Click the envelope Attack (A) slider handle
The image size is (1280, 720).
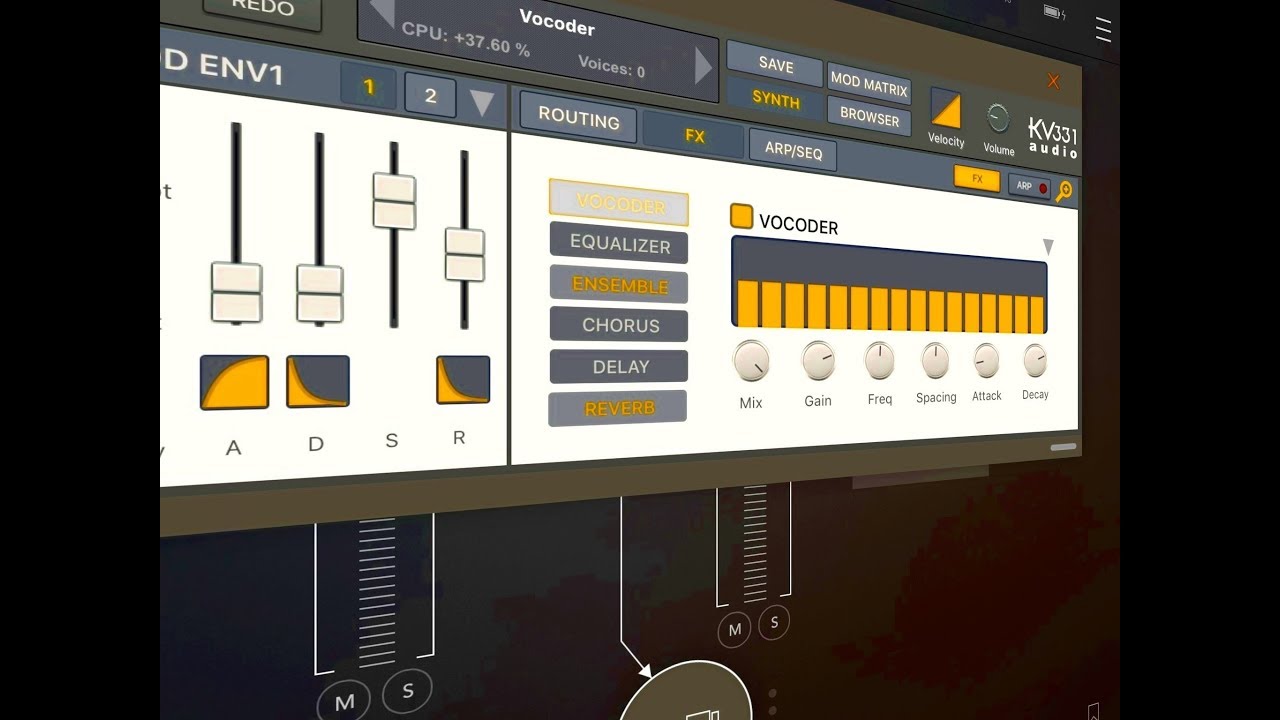point(236,293)
